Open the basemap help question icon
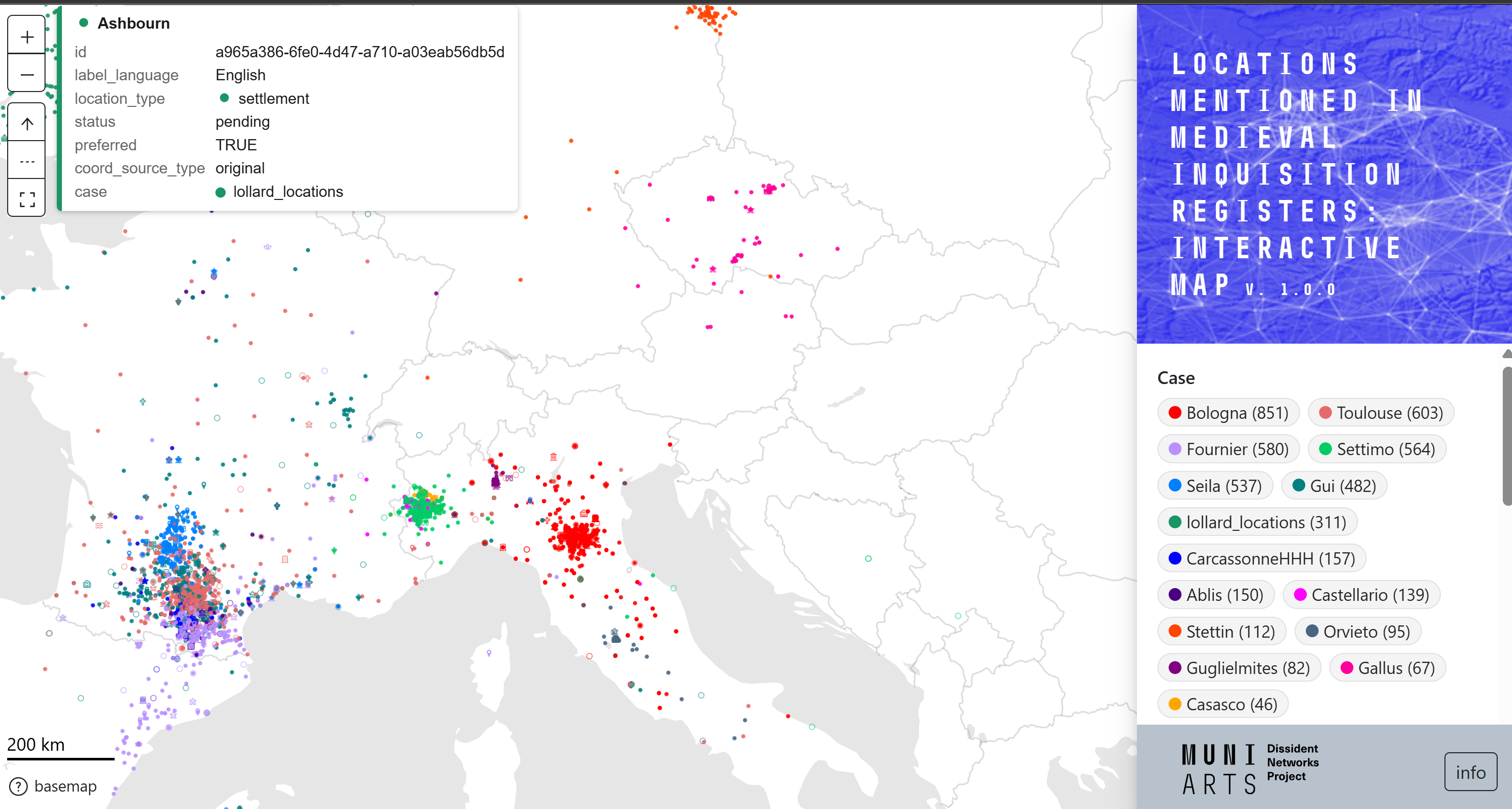 (19, 786)
